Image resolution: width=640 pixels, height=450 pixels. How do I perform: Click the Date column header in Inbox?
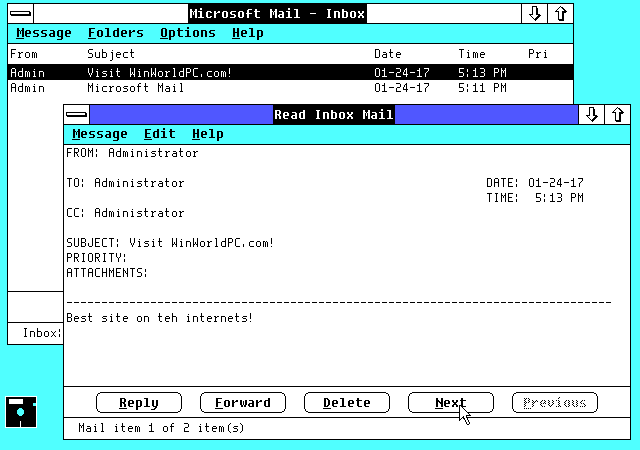(x=388, y=54)
